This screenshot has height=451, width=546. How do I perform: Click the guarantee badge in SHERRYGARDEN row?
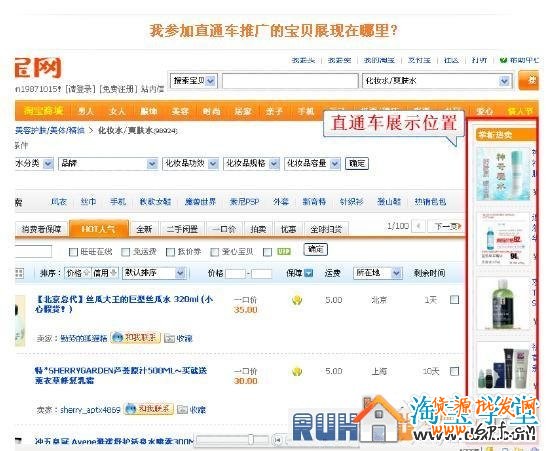pos(297,371)
